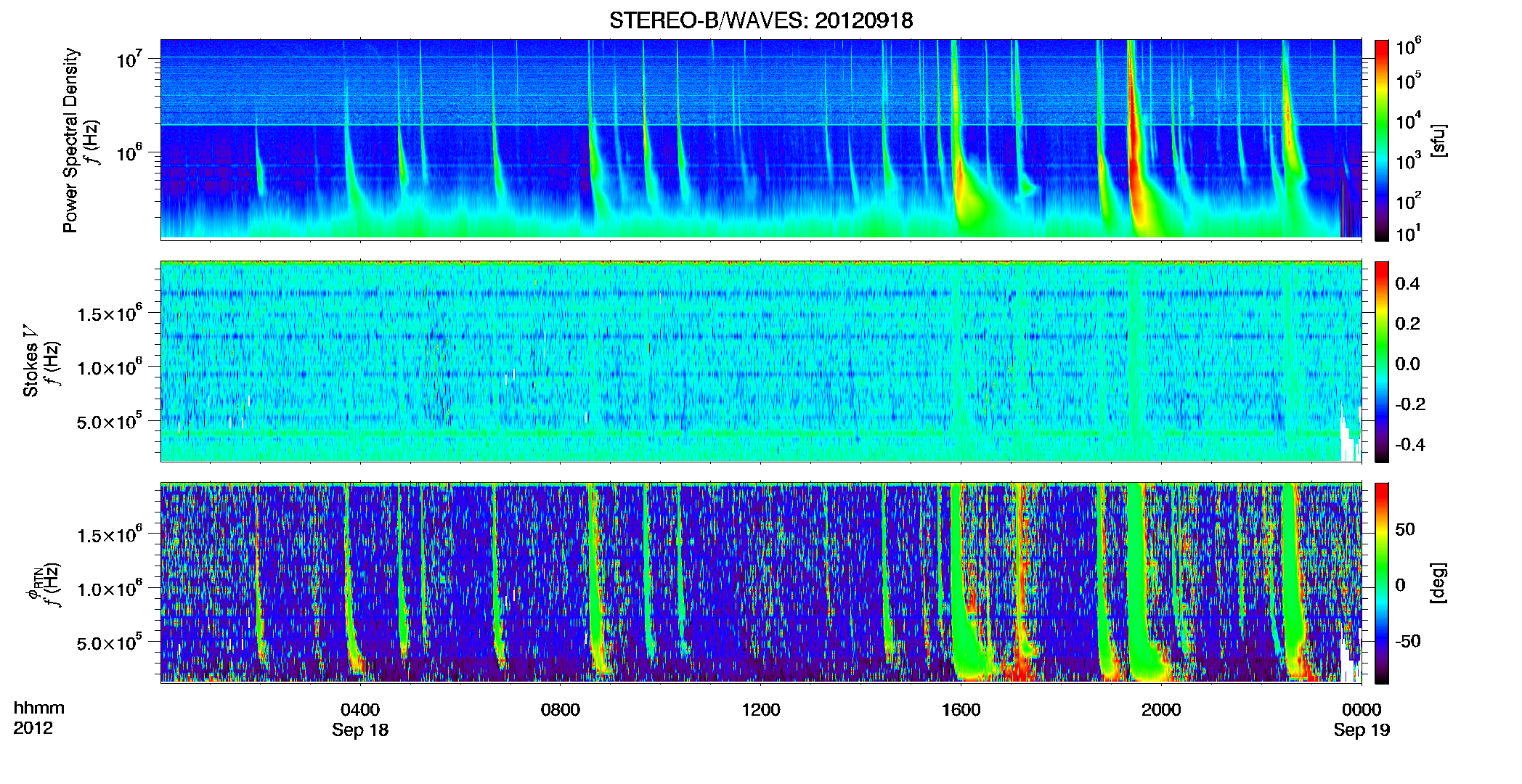Select the 10^3 value on the sfu color bar

(1409, 161)
